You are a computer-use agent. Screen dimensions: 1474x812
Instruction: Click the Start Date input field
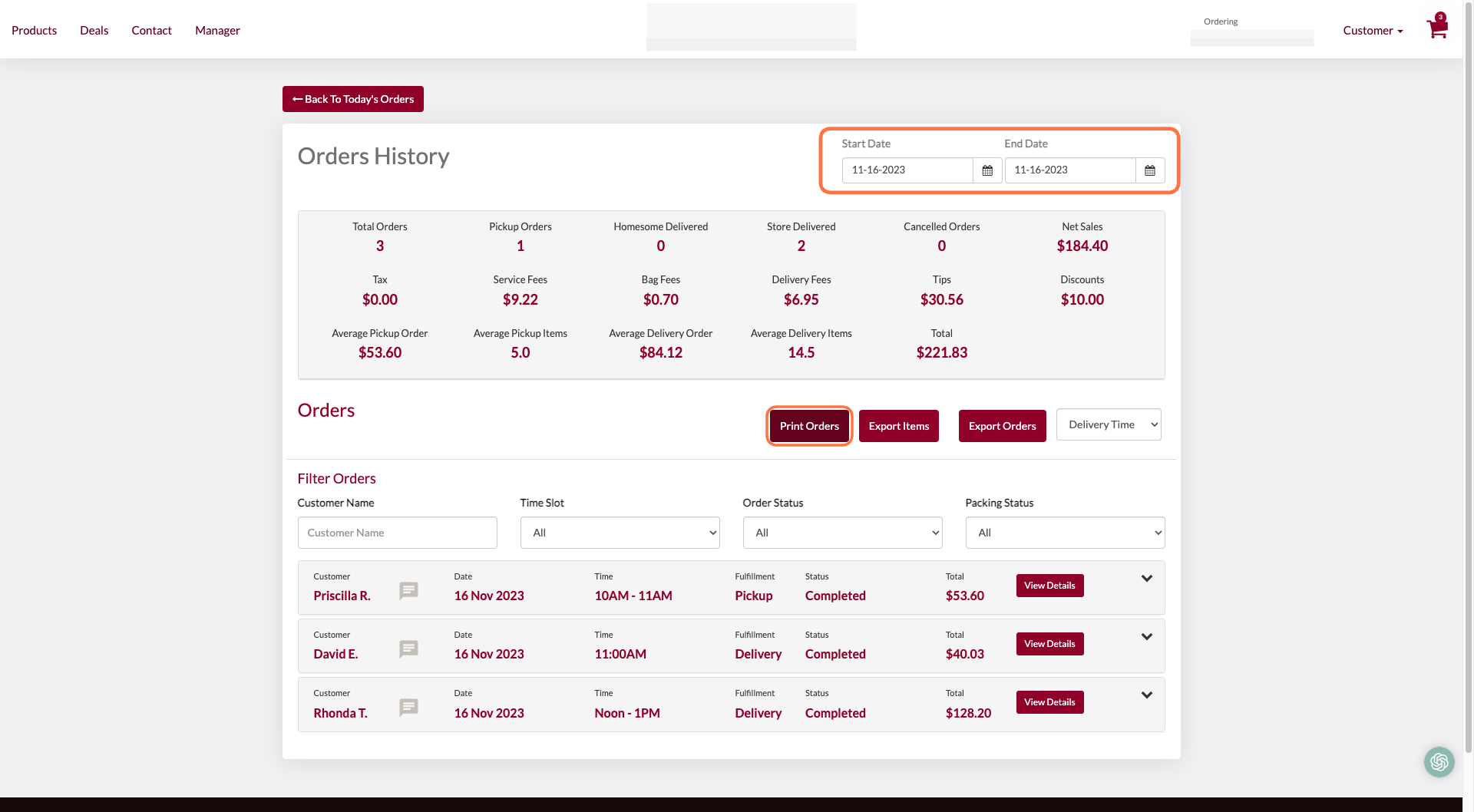click(907, 170)
